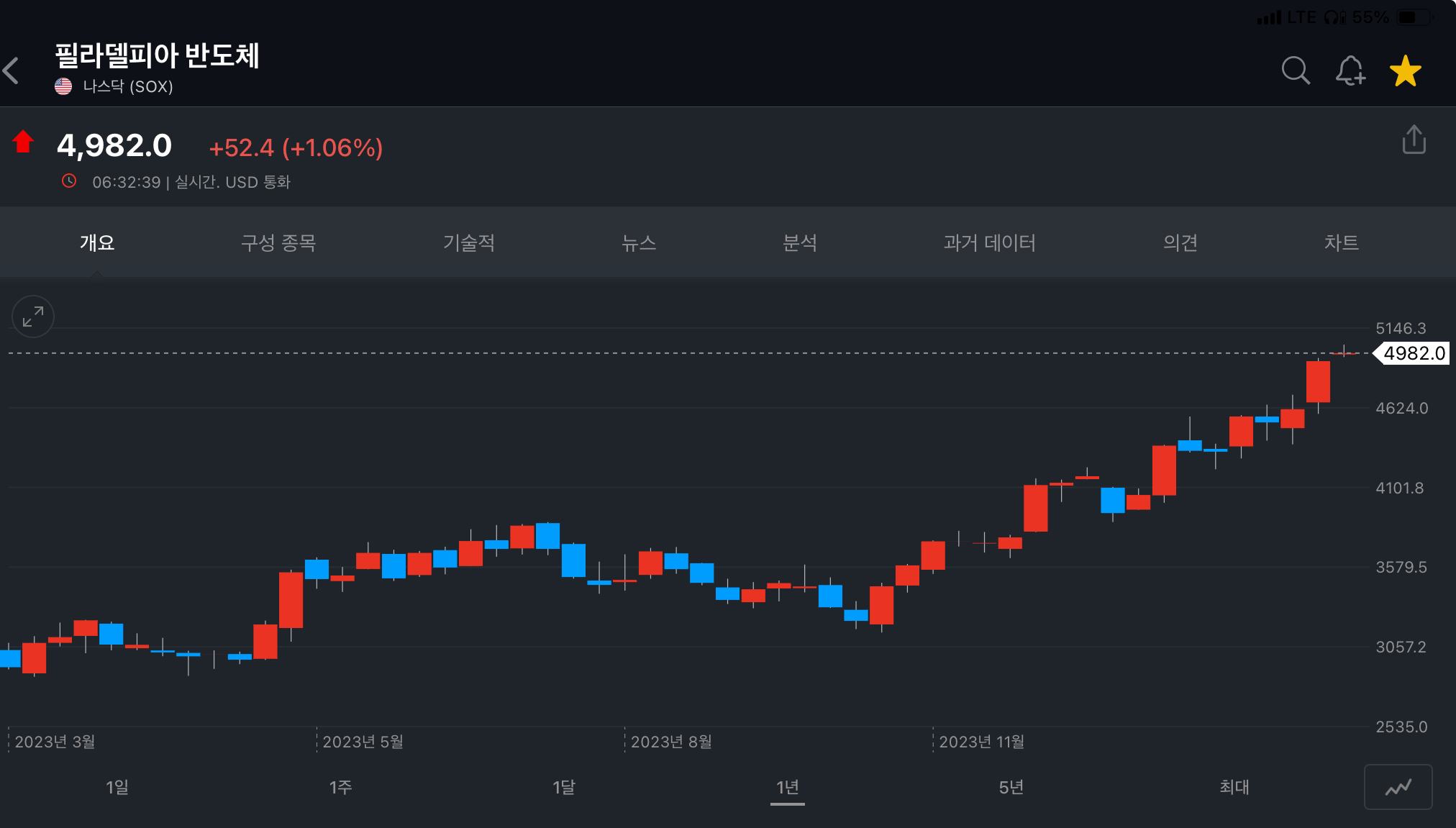The image size is (1456, 828).
Task: Open the 의견 tab
Action: coord(1180,242)
